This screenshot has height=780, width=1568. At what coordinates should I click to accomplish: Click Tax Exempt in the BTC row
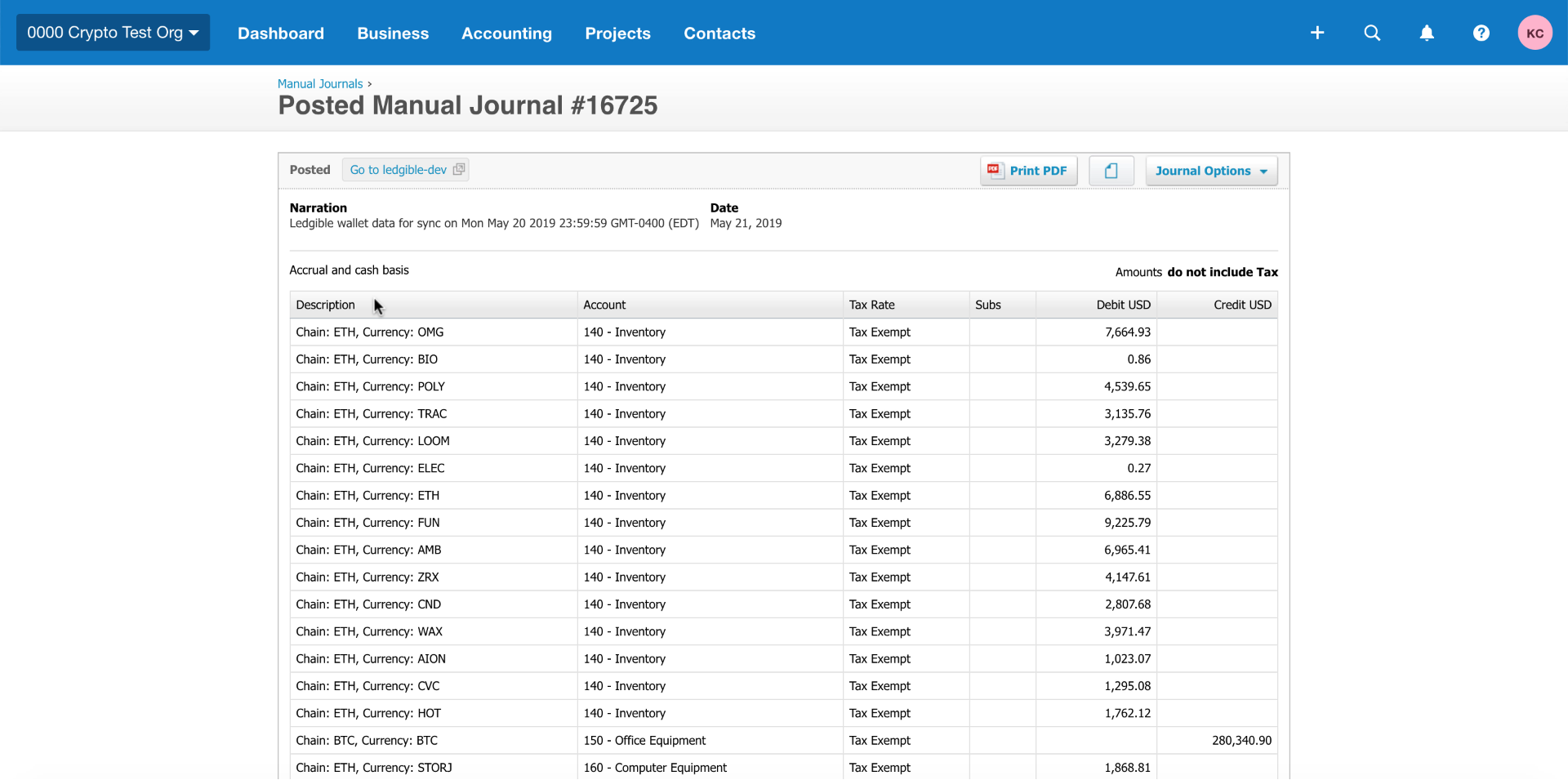(880, 741)
